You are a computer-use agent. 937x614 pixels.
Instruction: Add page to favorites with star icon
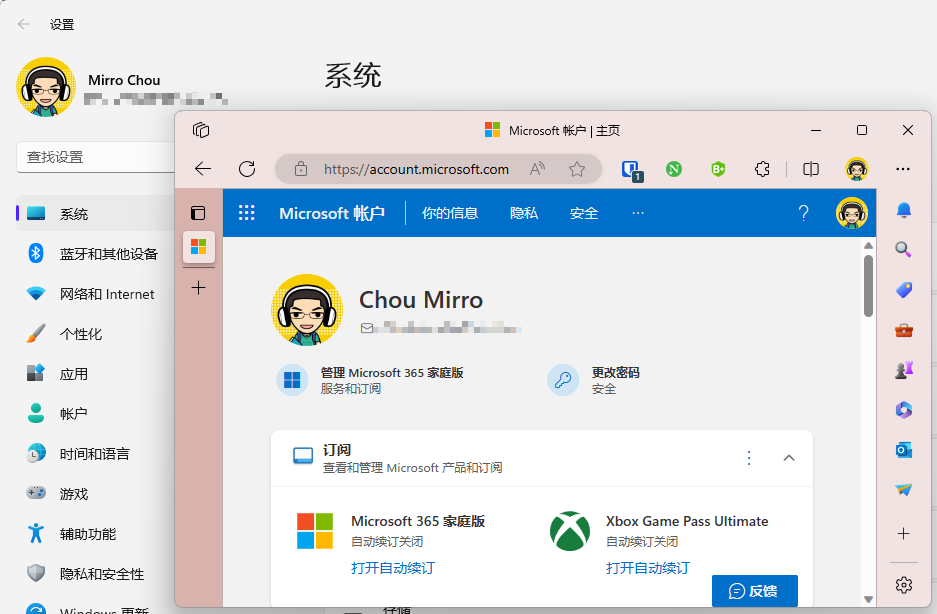[577, 169]
